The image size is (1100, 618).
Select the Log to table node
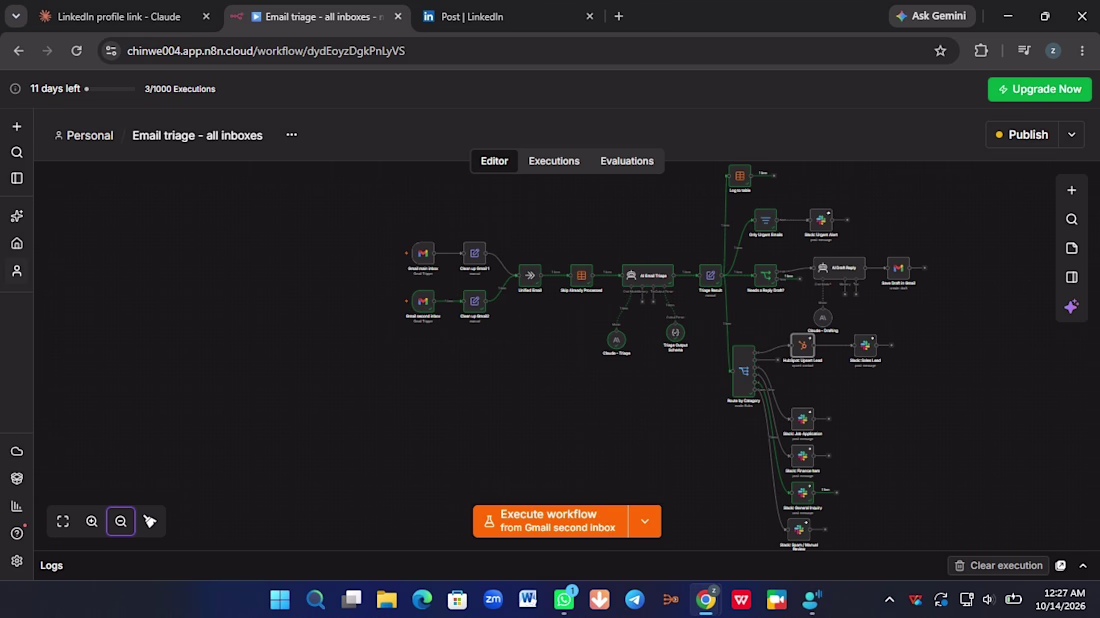[739, 176]
